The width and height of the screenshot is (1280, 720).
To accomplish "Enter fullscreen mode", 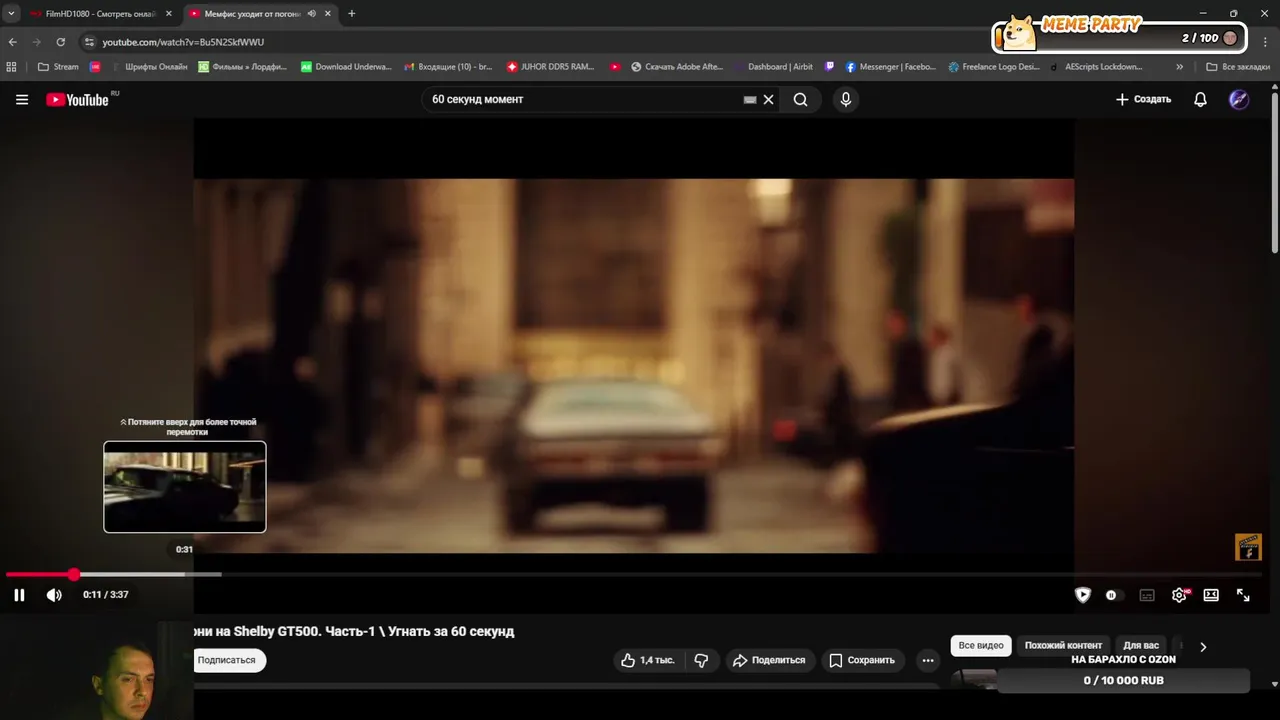I will 1243,595.
